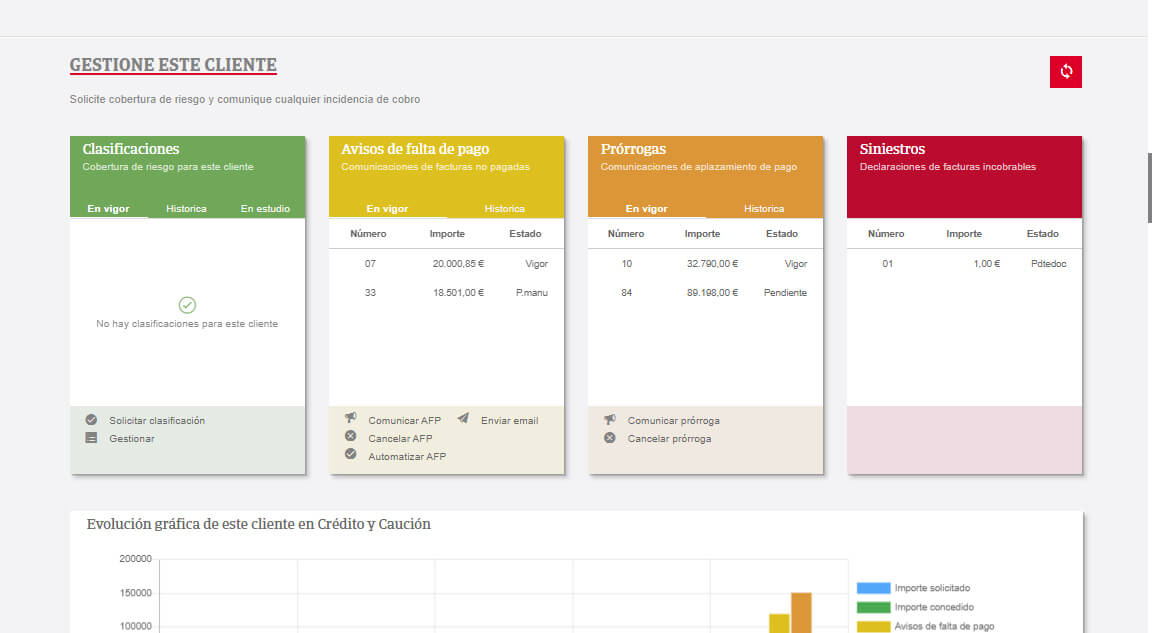Switch to En estudio tab in Clasificaciones

click(x=265, y=208)
